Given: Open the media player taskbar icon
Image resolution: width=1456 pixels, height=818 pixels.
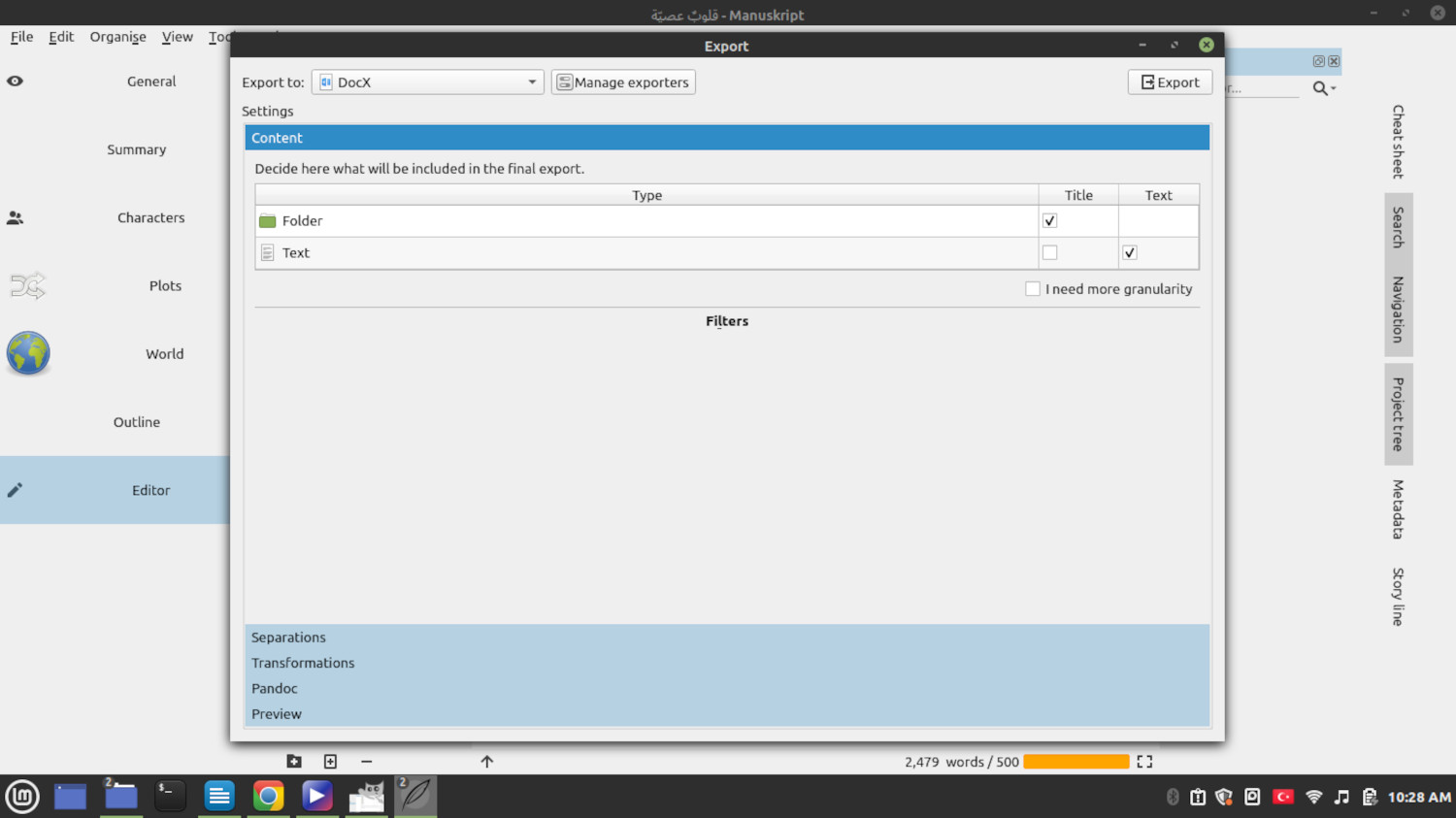Looking at the screenshot, I should pyautogui.click(x=316, y=797).
